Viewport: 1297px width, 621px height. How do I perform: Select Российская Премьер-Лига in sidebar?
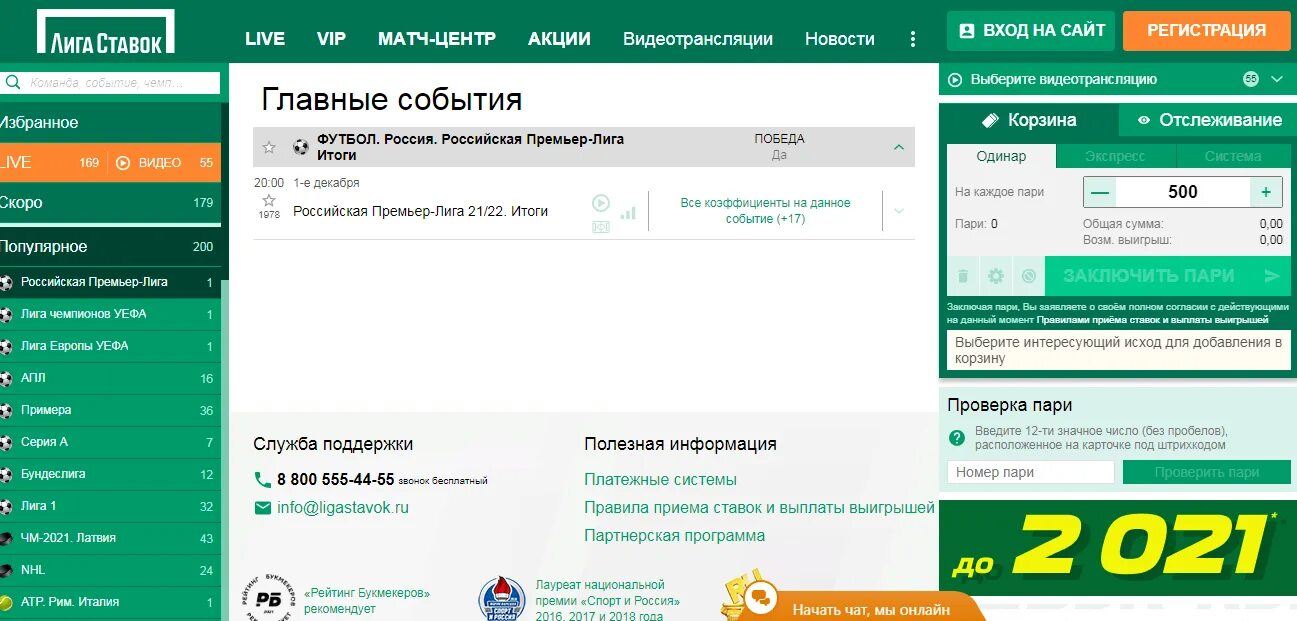110,282
